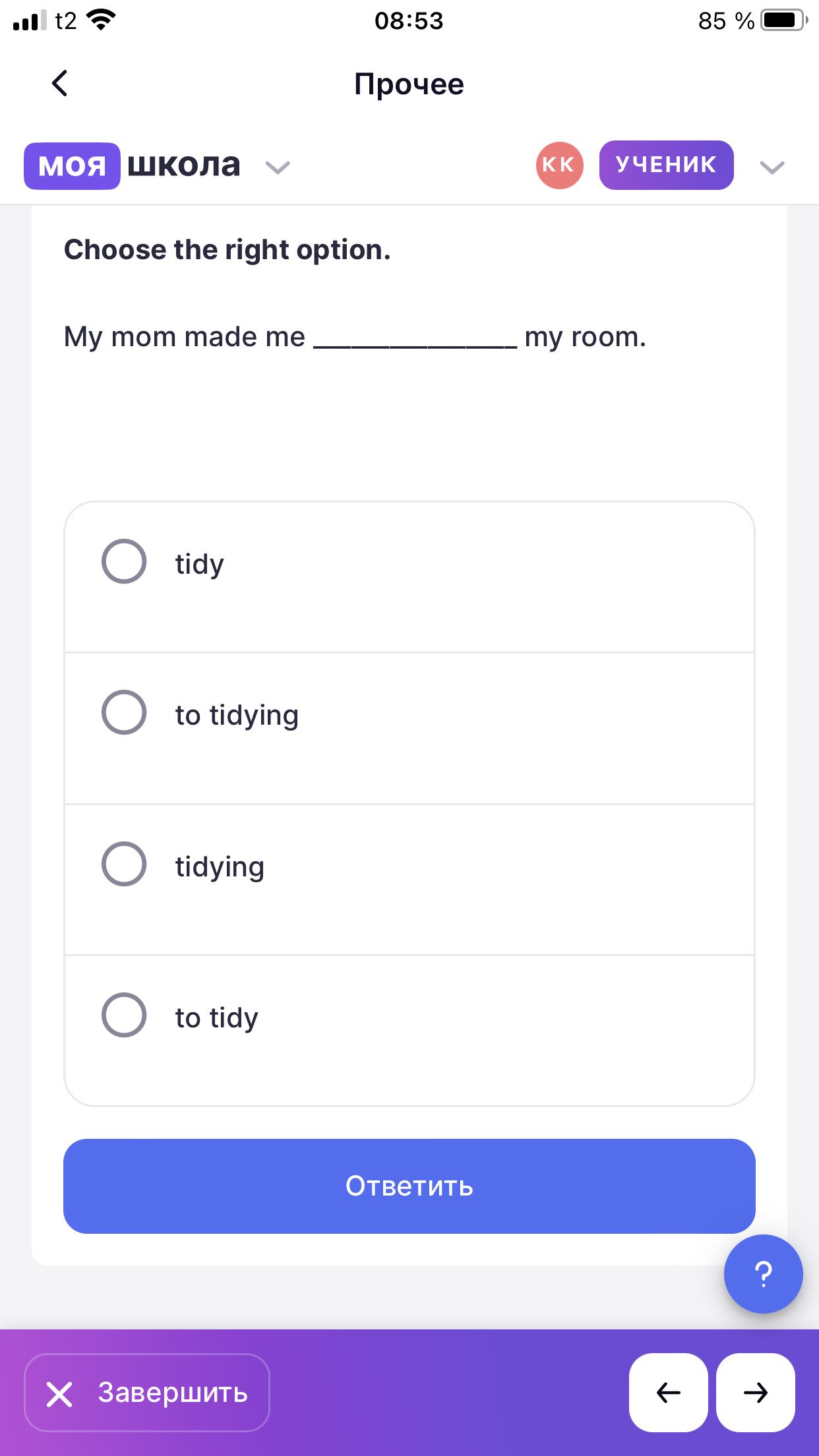Go to the next question arrow
819x1456 pixels.
756,1392
